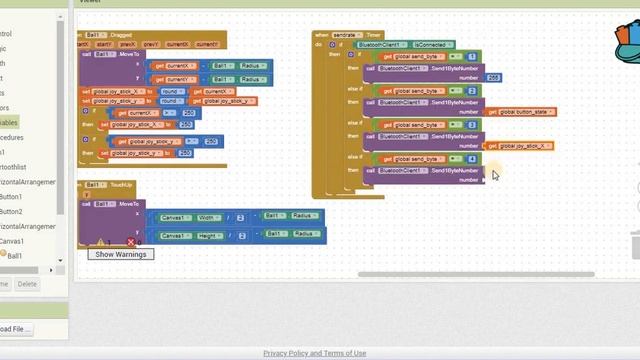The image size is (640, 360).
Task: Open the Width property dropdown
Action: 209,218
